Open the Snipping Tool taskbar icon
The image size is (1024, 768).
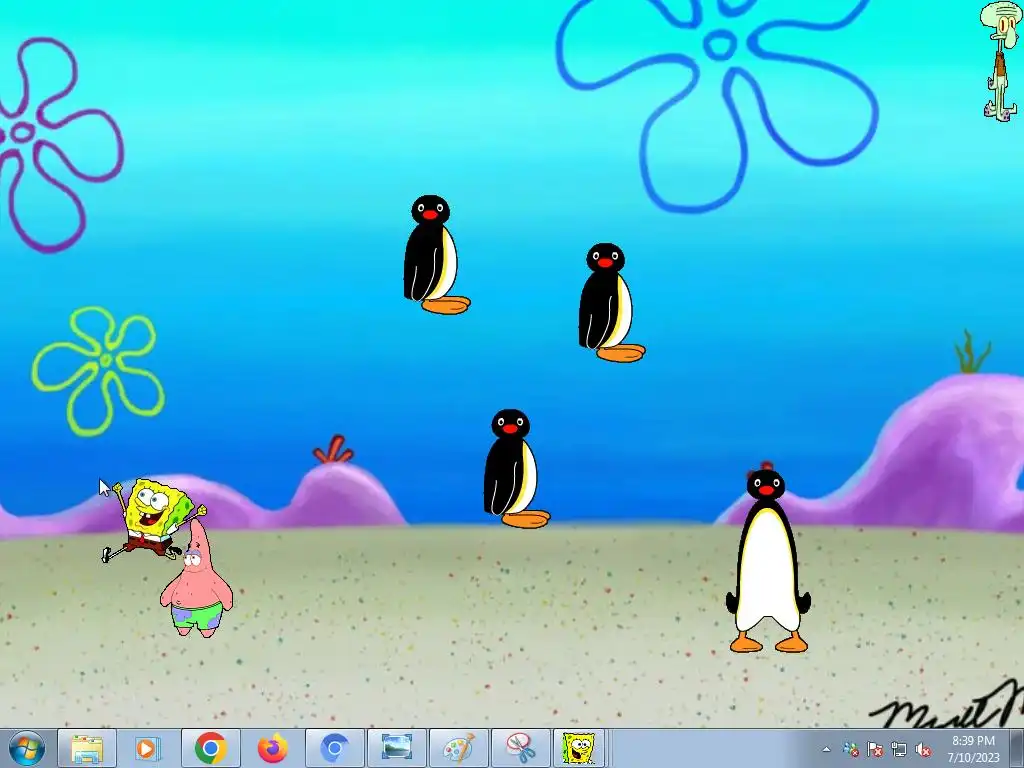pyautogui.click(x=520, y=748)
